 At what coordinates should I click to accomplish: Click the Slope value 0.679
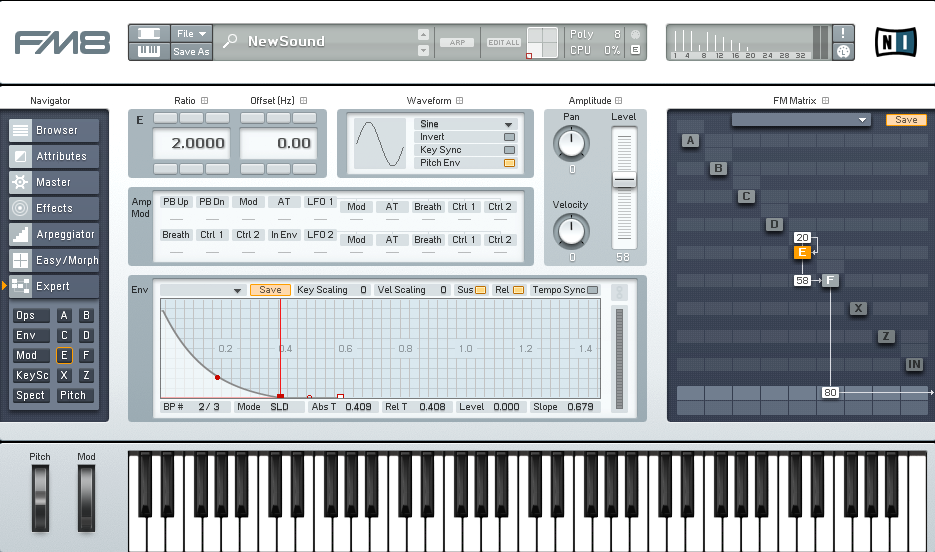[x=580, y=407]
